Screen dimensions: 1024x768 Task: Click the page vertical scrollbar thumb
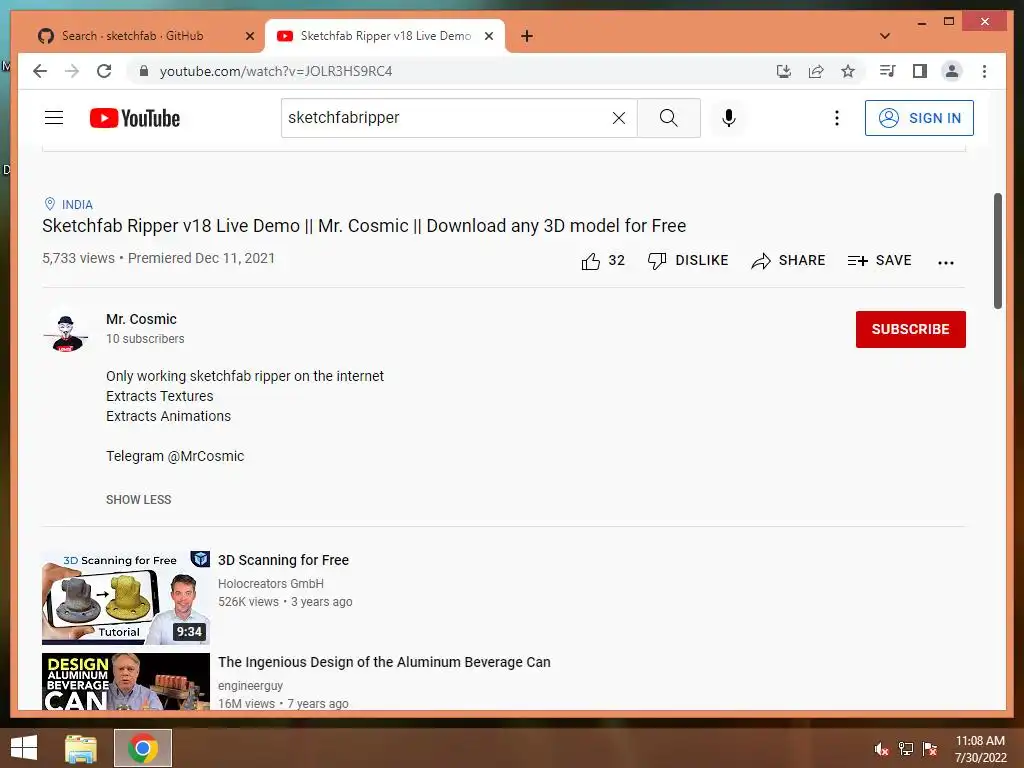[997, 250]
